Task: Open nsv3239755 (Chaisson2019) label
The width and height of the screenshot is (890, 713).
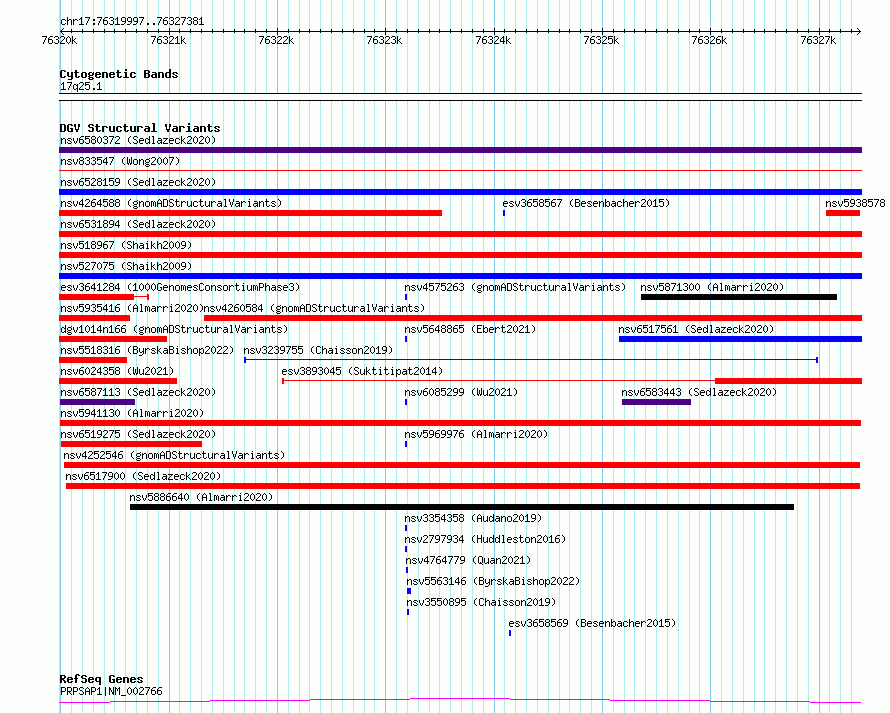Action: pos(318,350)
